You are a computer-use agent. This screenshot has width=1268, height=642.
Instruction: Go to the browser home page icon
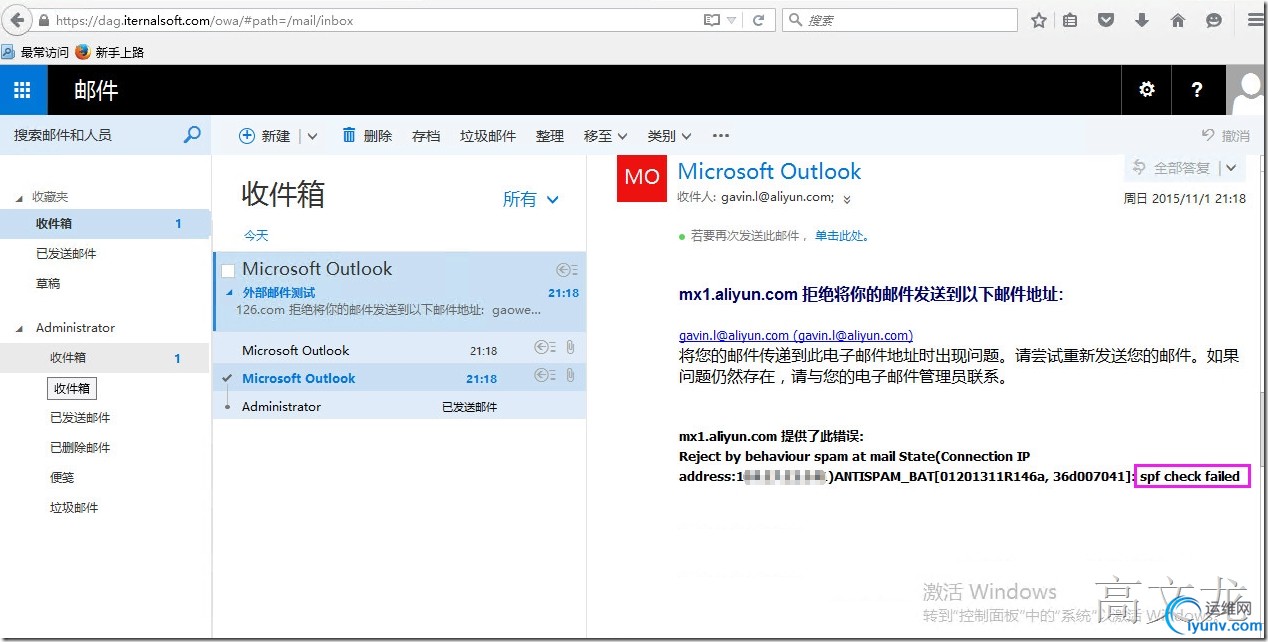pos(1178,20)
